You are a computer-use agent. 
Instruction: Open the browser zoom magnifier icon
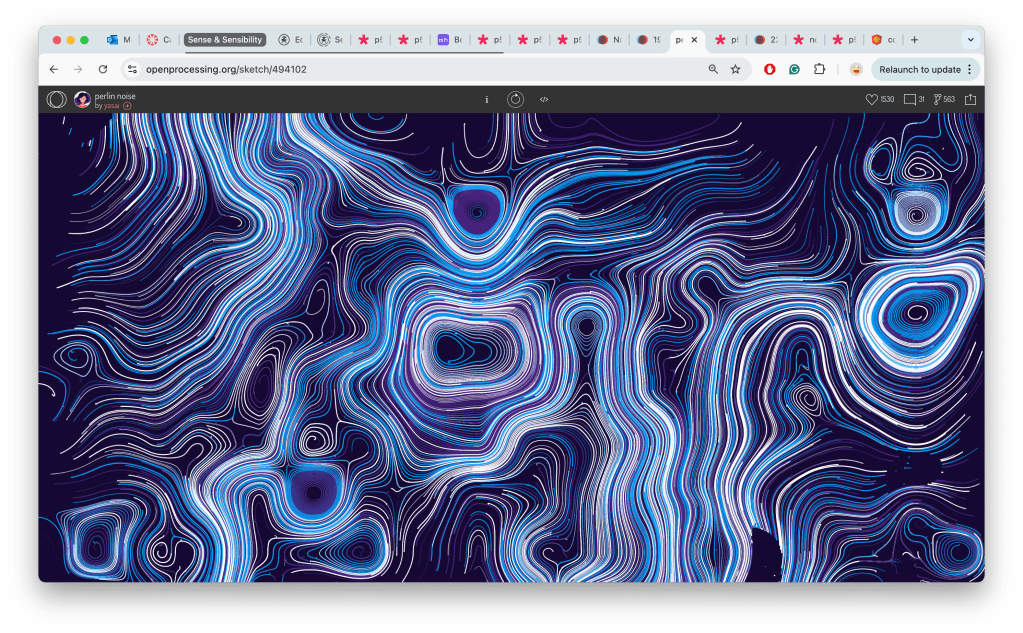[713, 69]
